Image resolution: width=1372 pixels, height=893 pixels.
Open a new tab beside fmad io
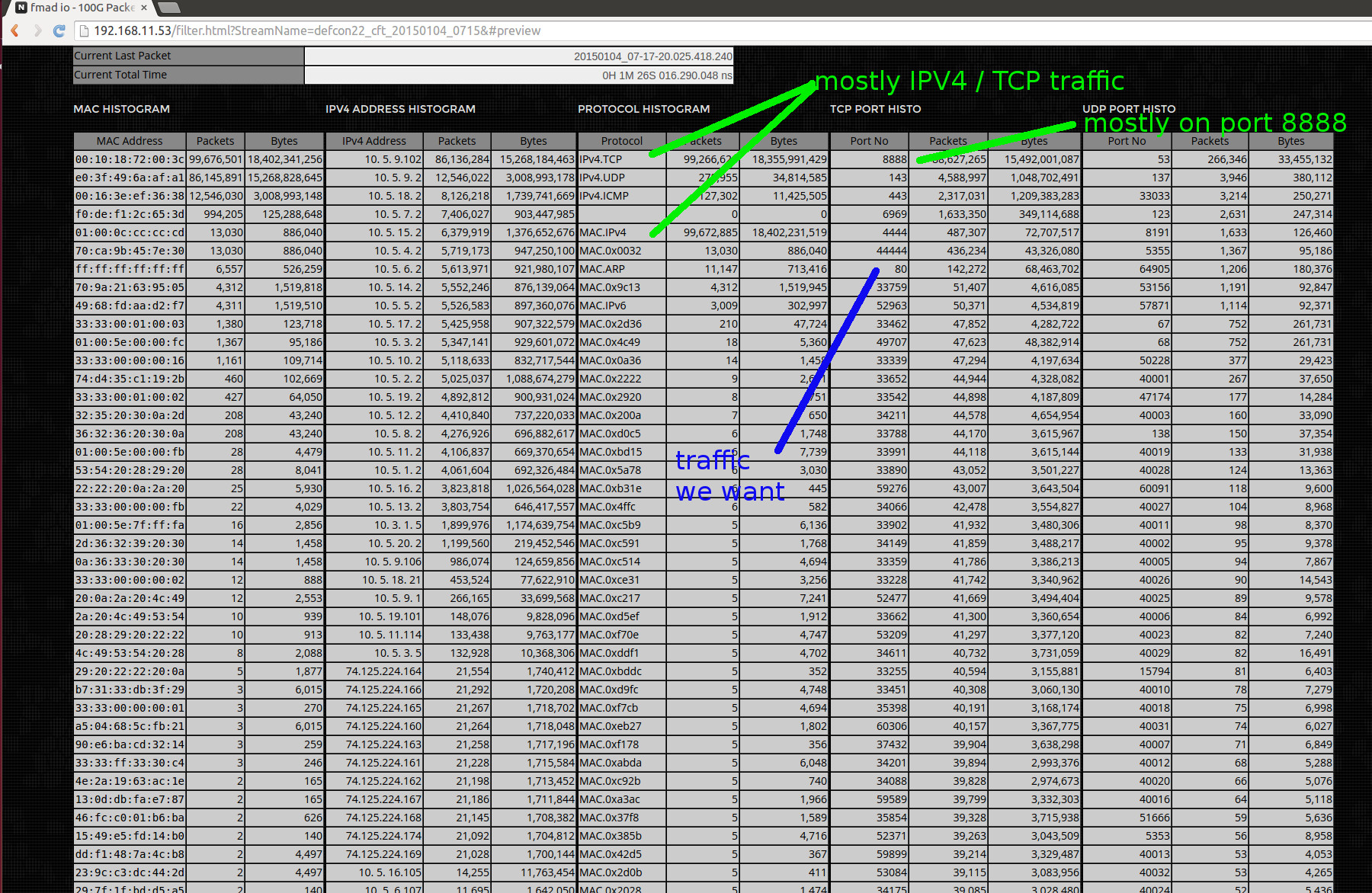(x=168, y=8)
